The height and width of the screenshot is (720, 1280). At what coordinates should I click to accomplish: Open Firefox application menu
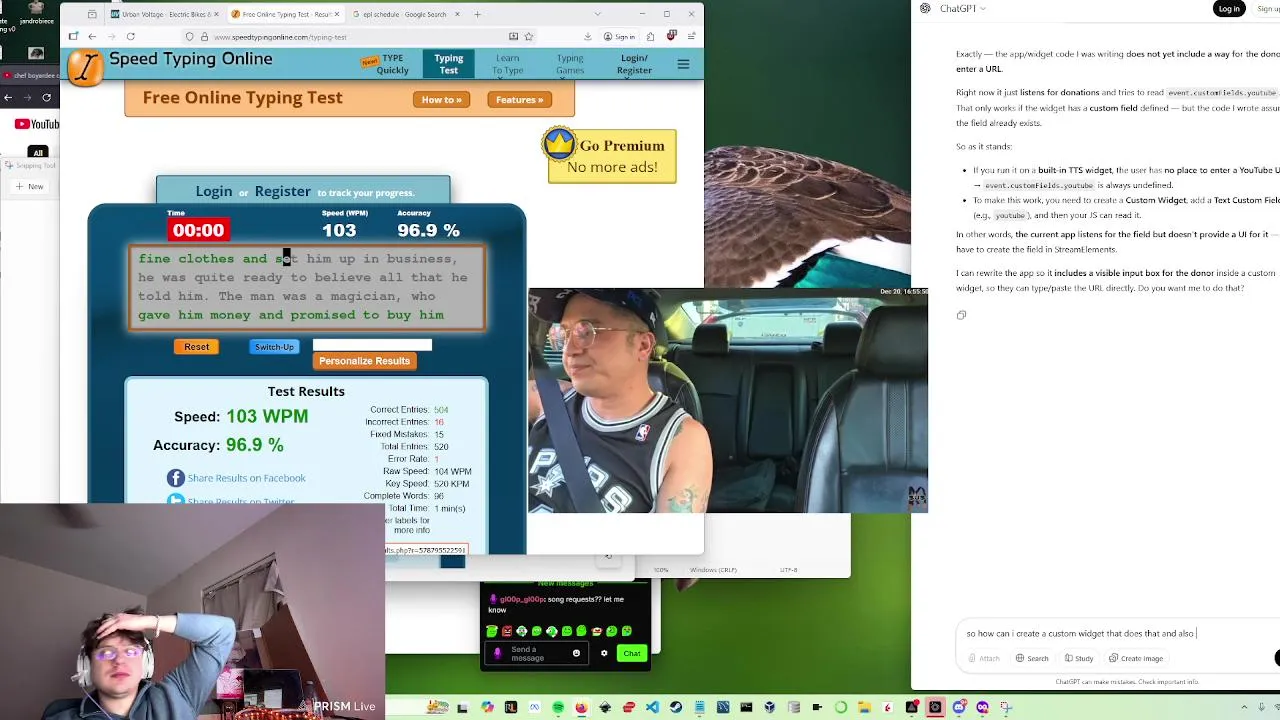(691, 37)
